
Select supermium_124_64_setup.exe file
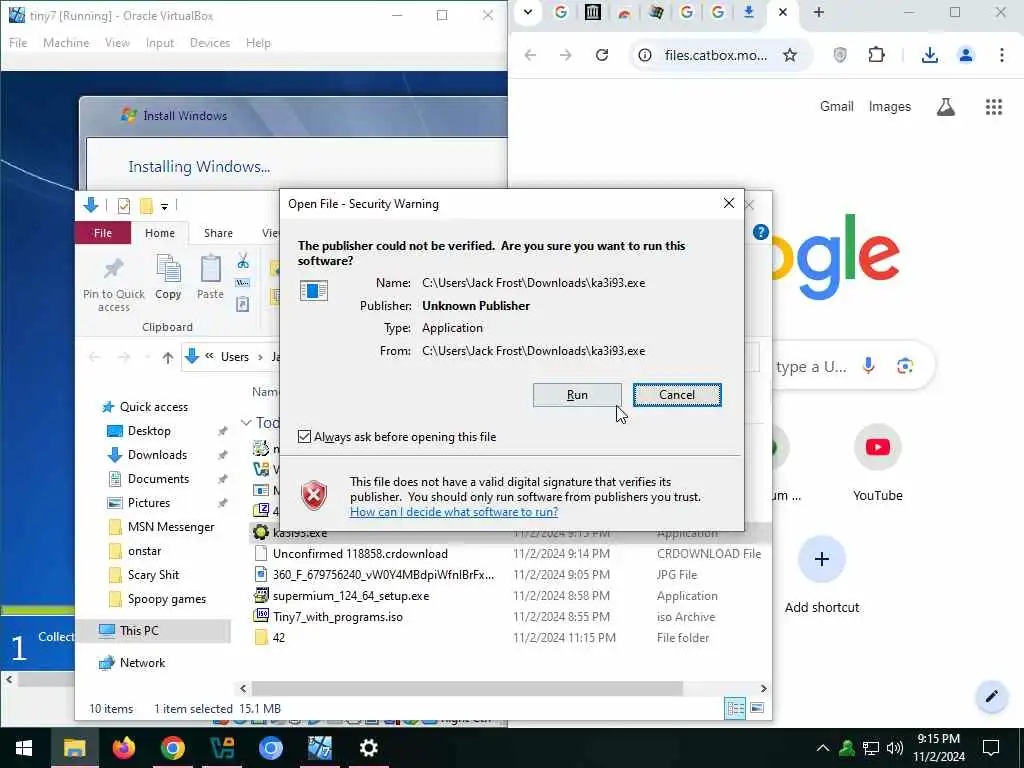351,596
